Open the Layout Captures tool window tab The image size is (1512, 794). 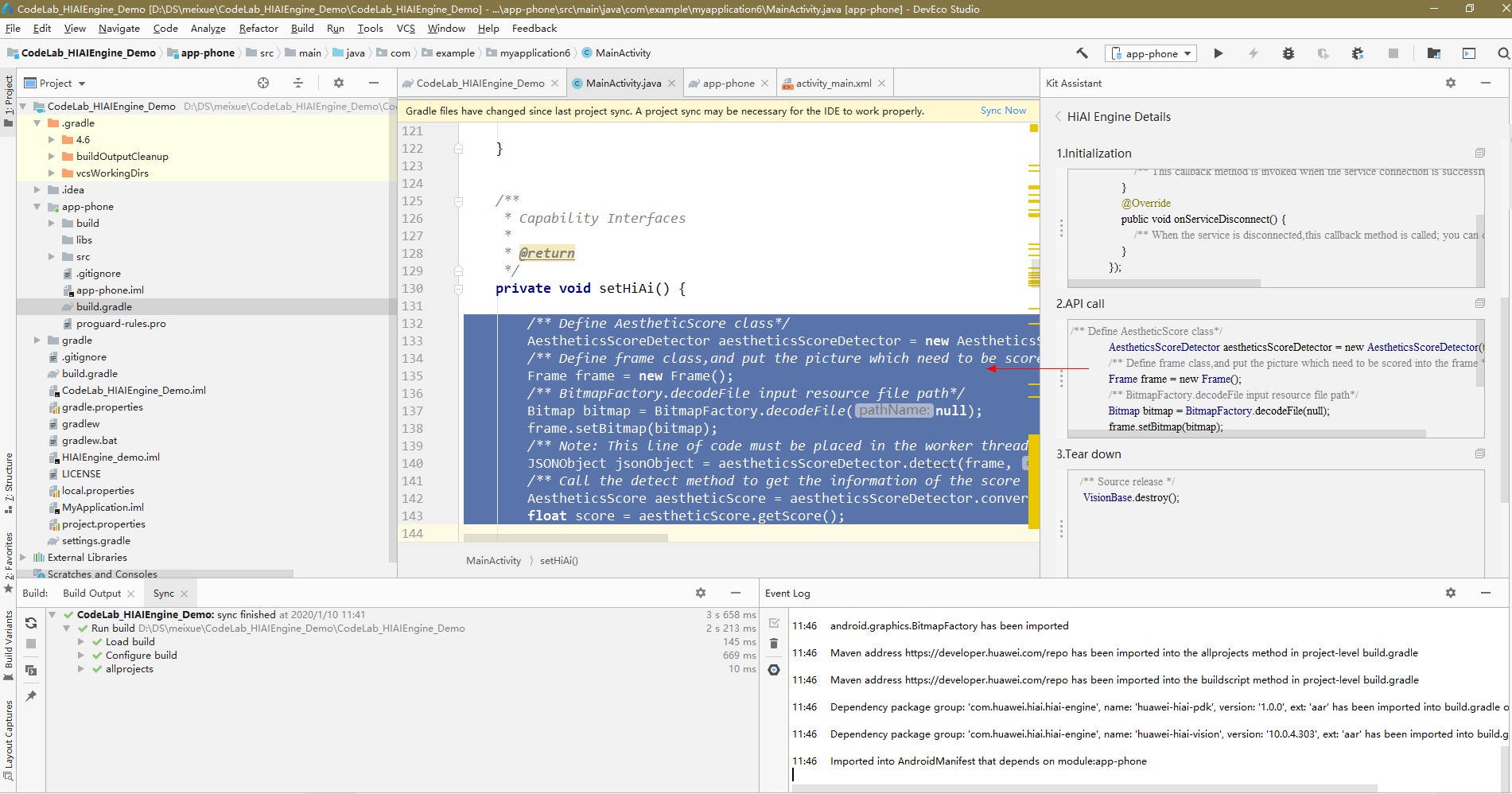[x=9, y=740]
